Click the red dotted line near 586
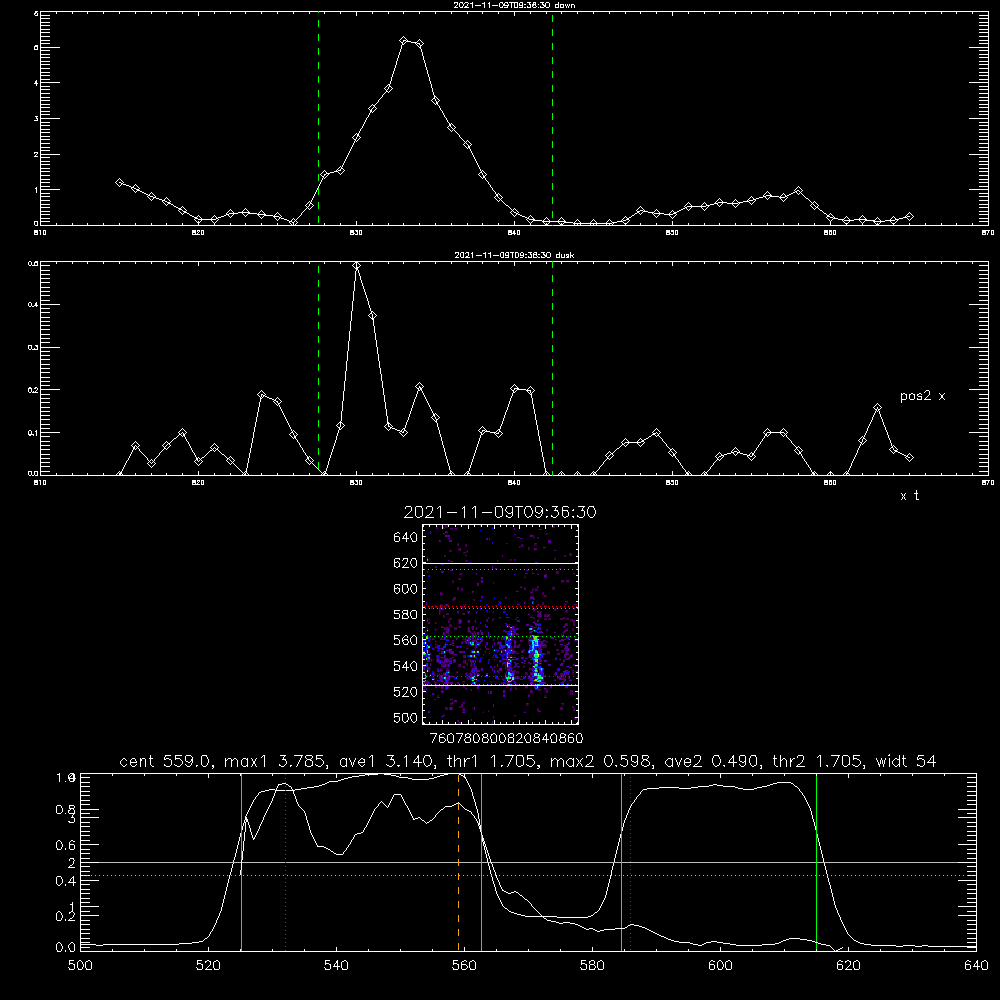 click(x=631, y=862)
